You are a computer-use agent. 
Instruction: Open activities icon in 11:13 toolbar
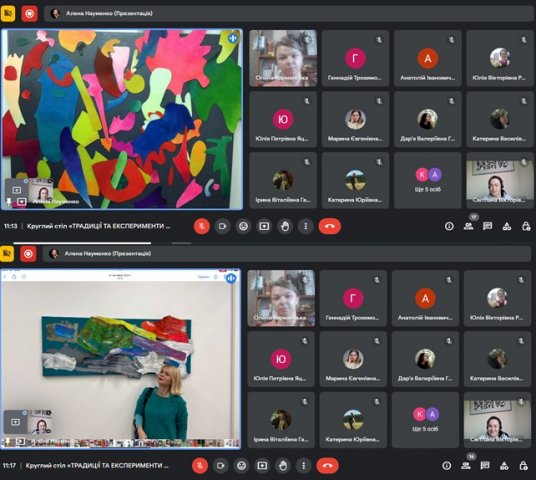click(507, 226)
